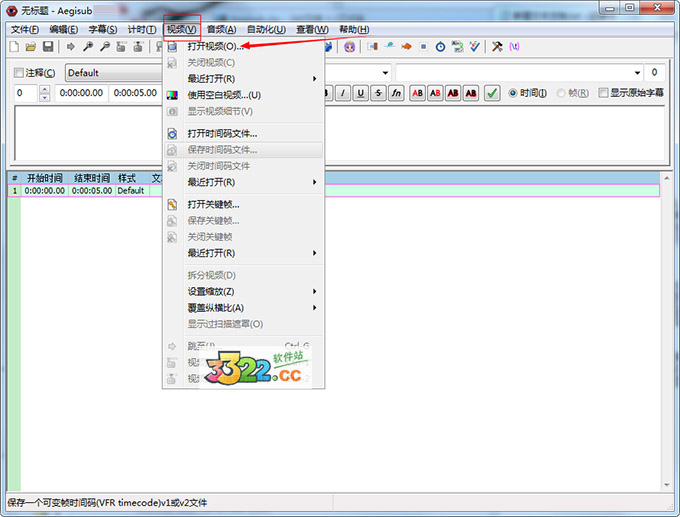The width and height of the screenshot is (680, 517).
Task: Expand the 设置缩放(Z) submenu
Action: click(x=244, y=291)
